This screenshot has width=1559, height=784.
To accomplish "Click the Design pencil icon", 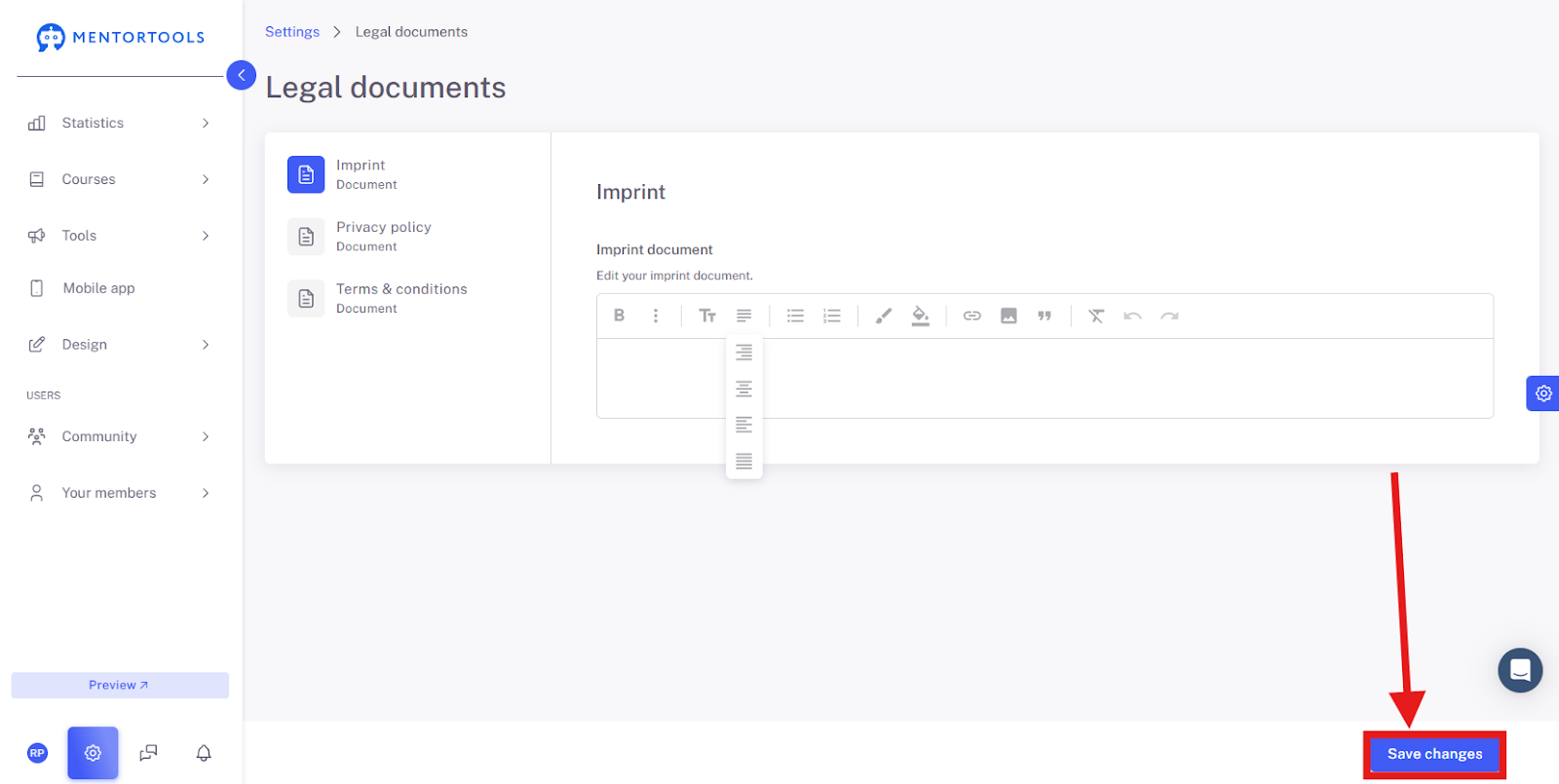I will [37, 345].
